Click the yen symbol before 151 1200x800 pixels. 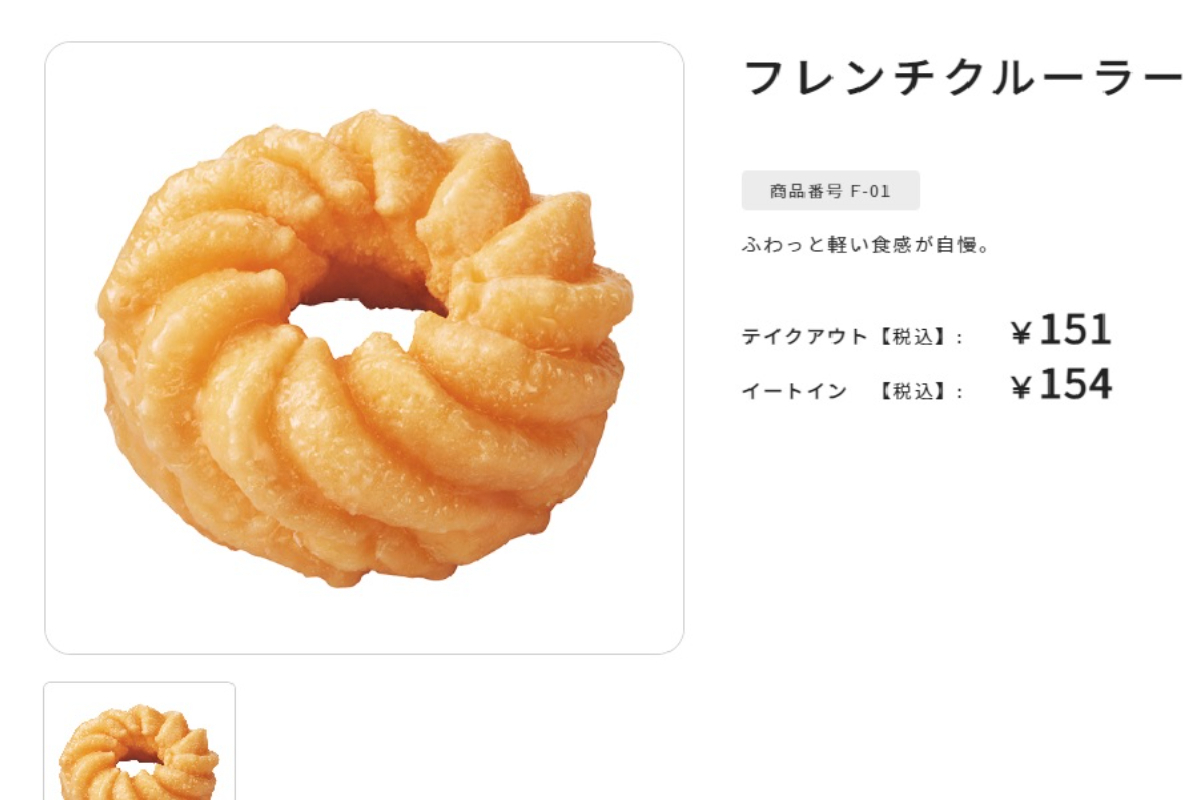[1020, 333]
